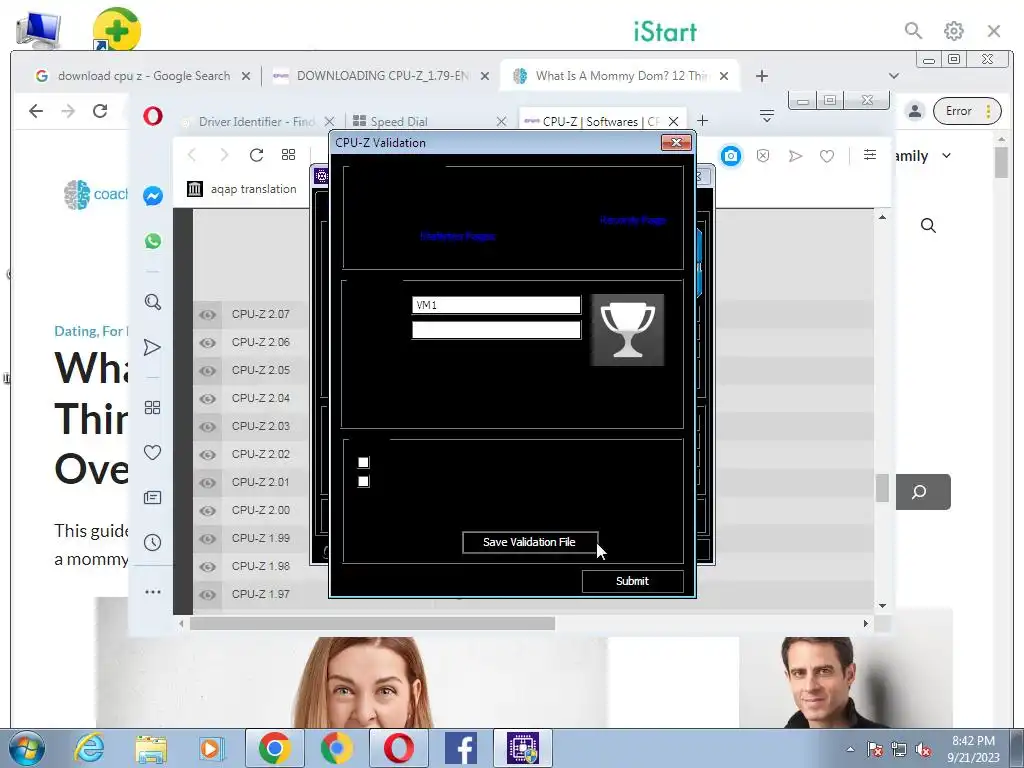The height and width of the screenshot is (768, 1024).
Task: Select the CPU-Z Softwares tab in Opera
Action: click(x=602, y=121)
